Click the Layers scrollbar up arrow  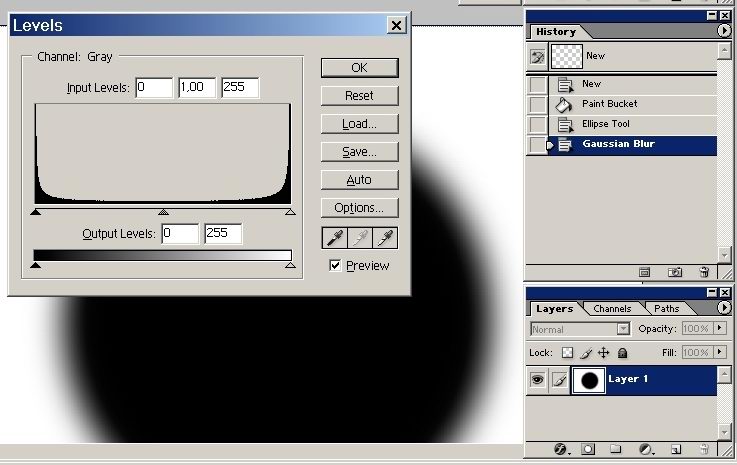pyautogui.click(x=724, y=375)
